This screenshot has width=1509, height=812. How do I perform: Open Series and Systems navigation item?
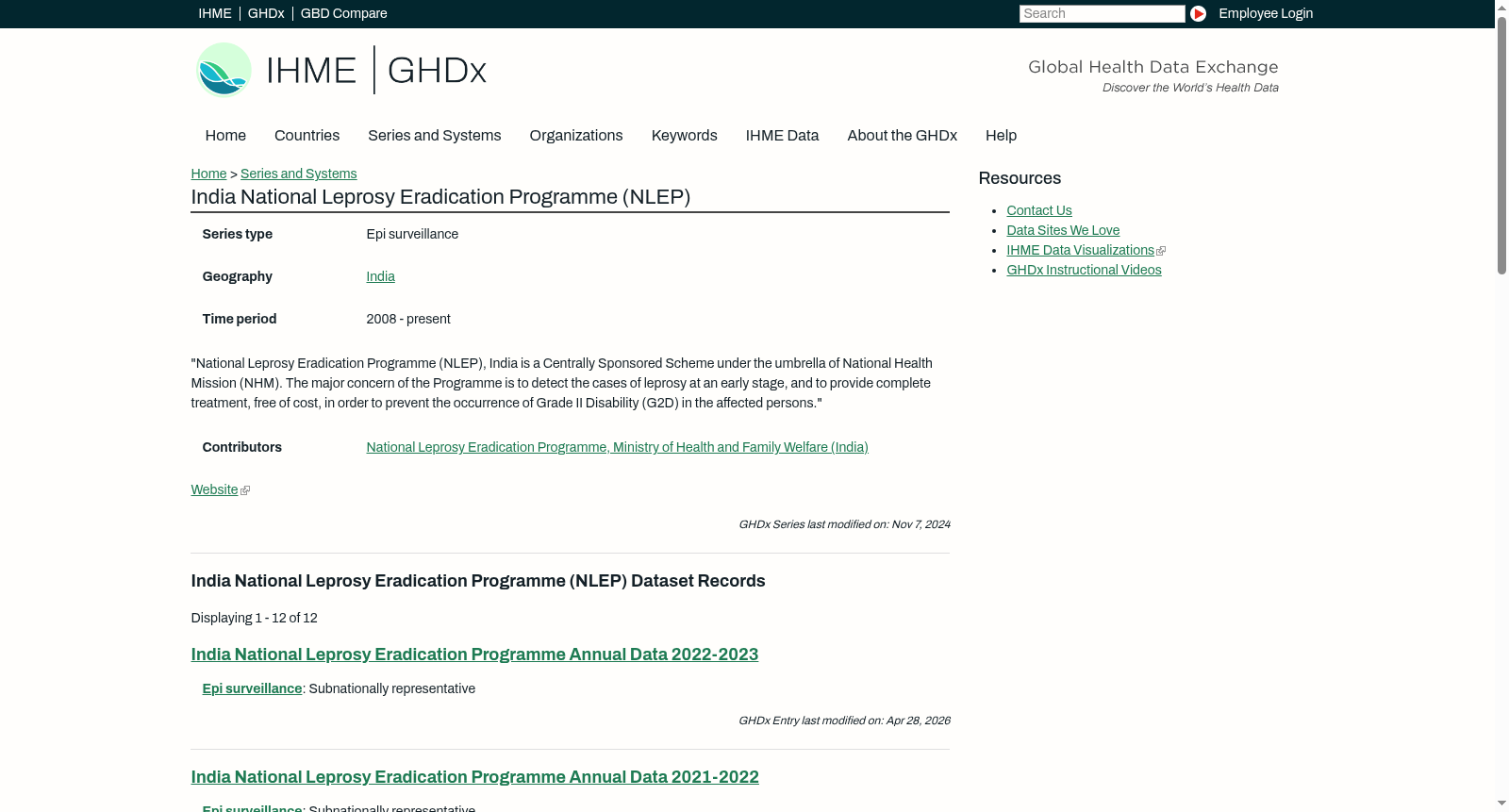pyautogui.click(x=434, y=136)
